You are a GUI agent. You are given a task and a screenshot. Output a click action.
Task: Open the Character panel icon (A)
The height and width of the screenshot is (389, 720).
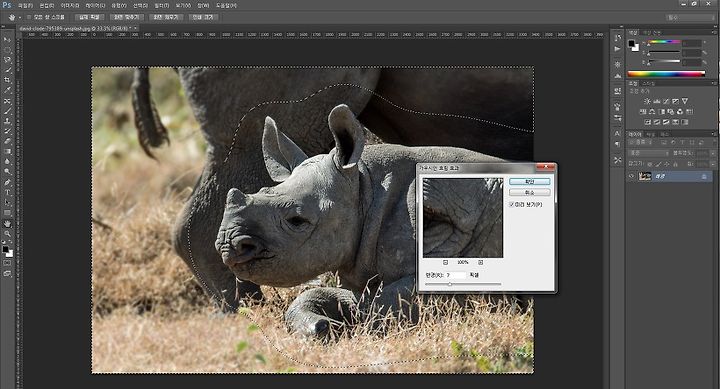pyautogui.click(x=617, y=133)
